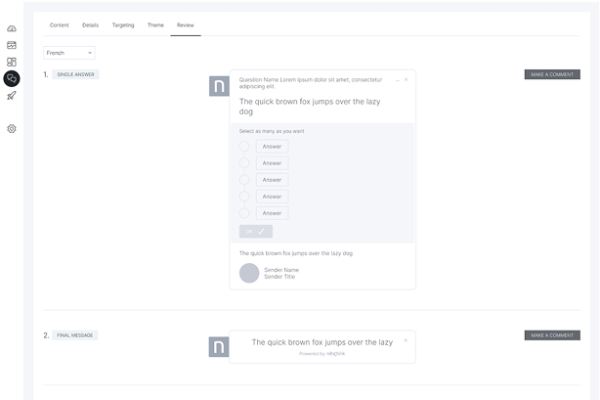
Task: Open the layout grid icon in sidebar
Action: (12, 62)
